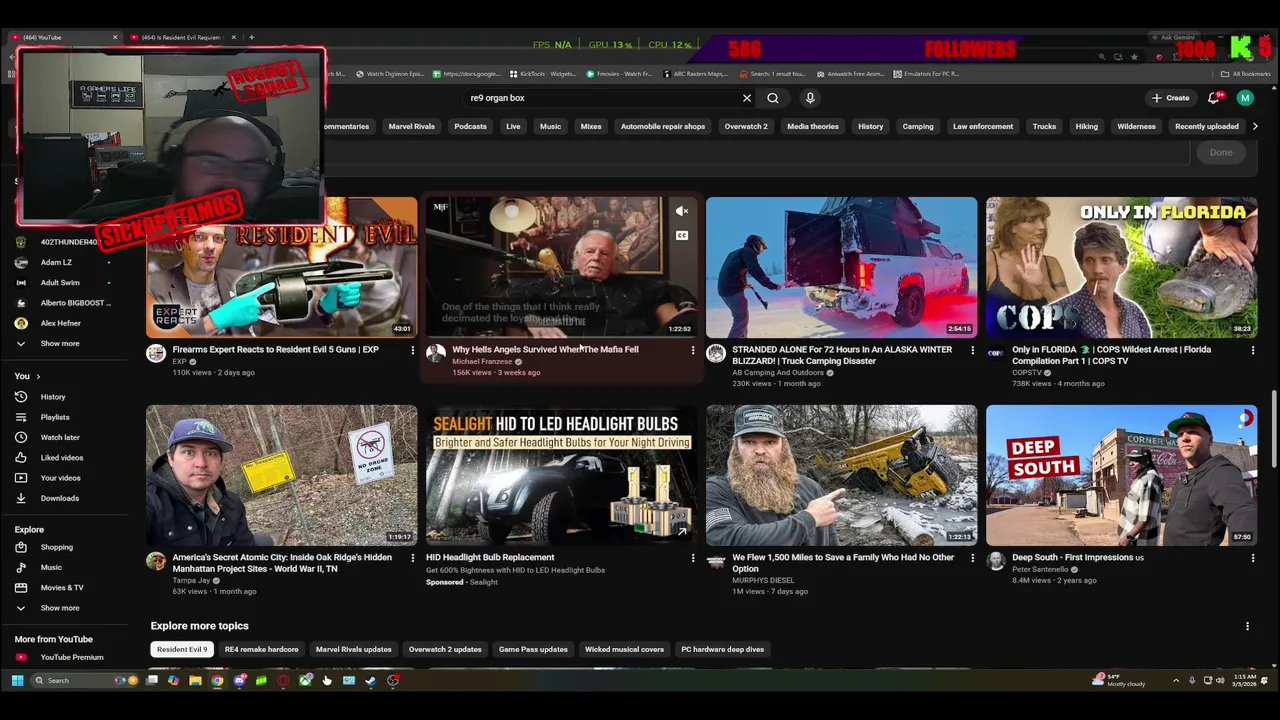Open Downloads in the sidebar
Screen dimensions: 1280x720
point(59,498)
